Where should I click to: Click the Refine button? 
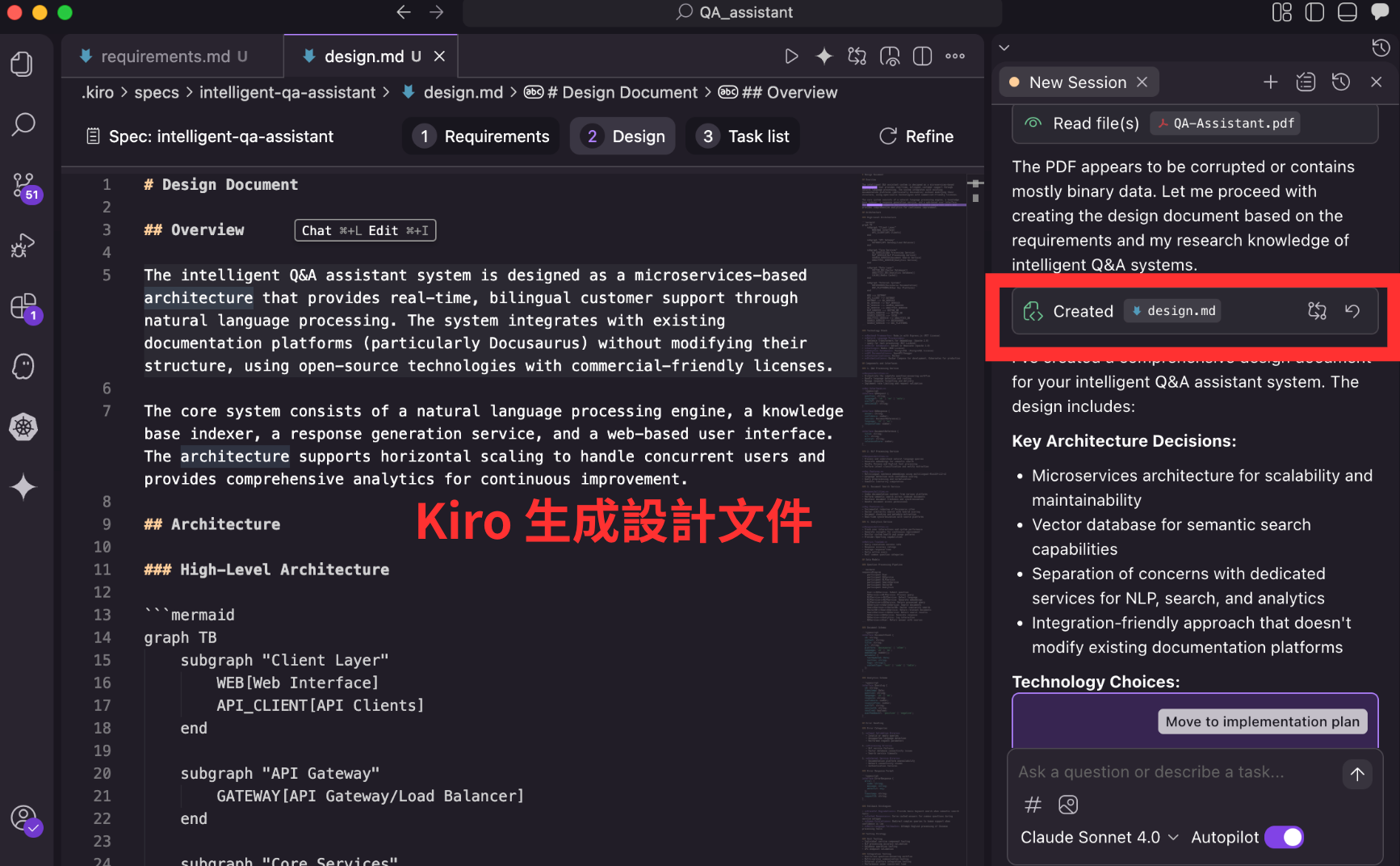(x=916, y=136)
